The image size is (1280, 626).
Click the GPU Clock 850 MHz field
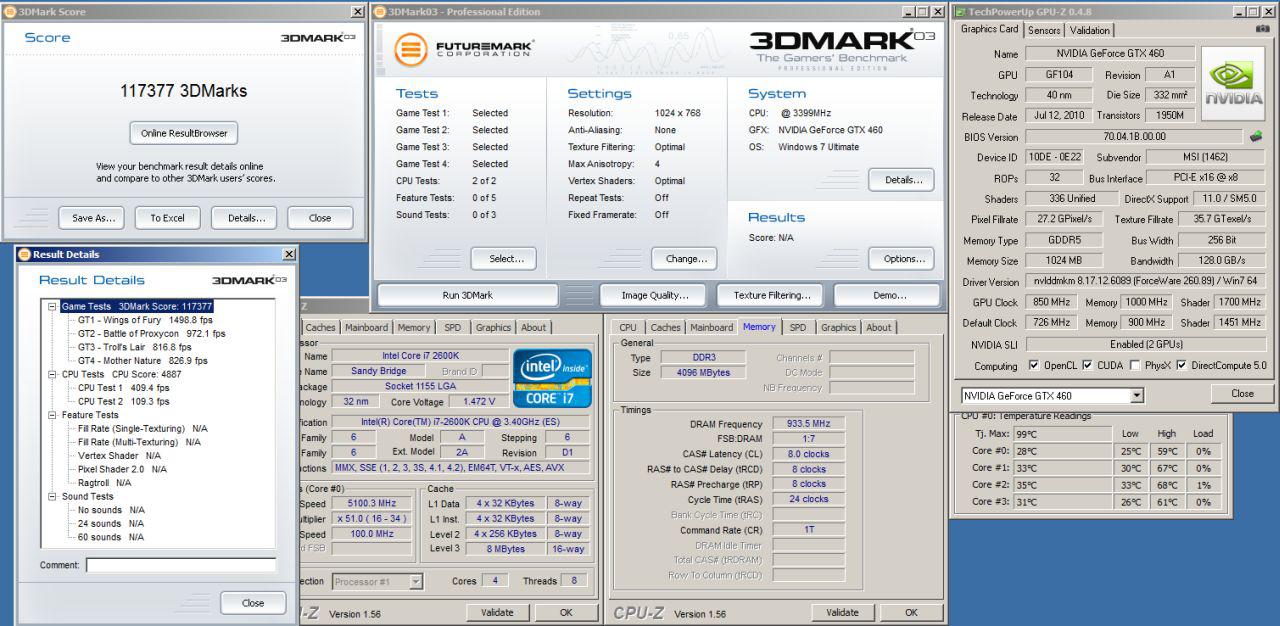click(1053, 302)
